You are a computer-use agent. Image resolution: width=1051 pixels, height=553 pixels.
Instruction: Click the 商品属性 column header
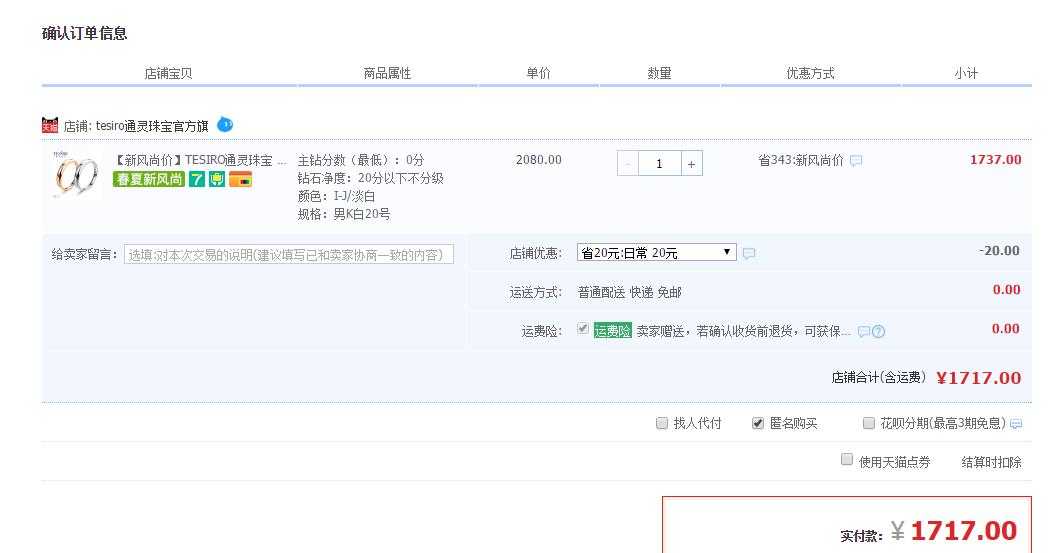point(387,73)
